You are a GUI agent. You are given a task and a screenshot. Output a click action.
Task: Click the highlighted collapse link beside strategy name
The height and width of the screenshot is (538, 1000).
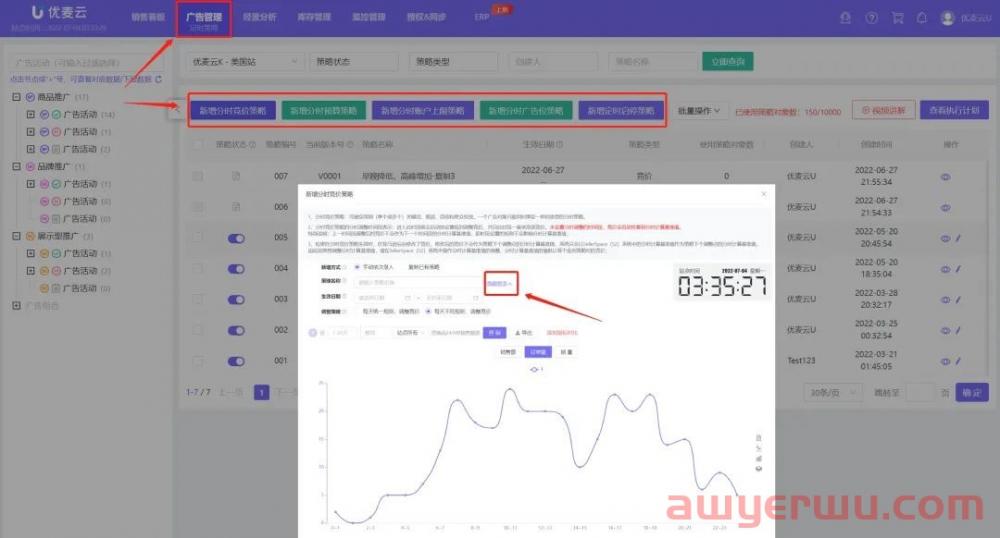tap(501, 283)
